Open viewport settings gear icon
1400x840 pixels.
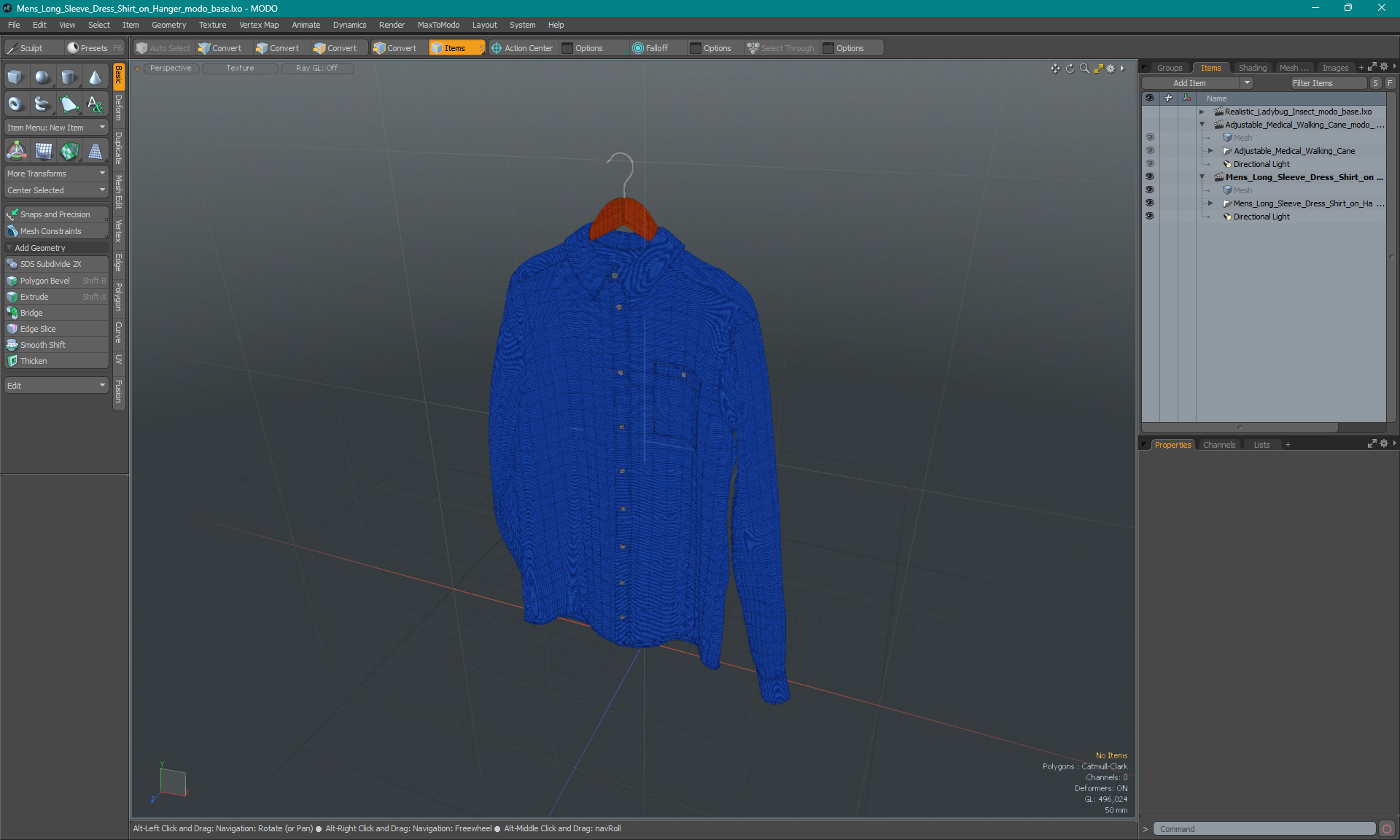tap(1111, 68)
